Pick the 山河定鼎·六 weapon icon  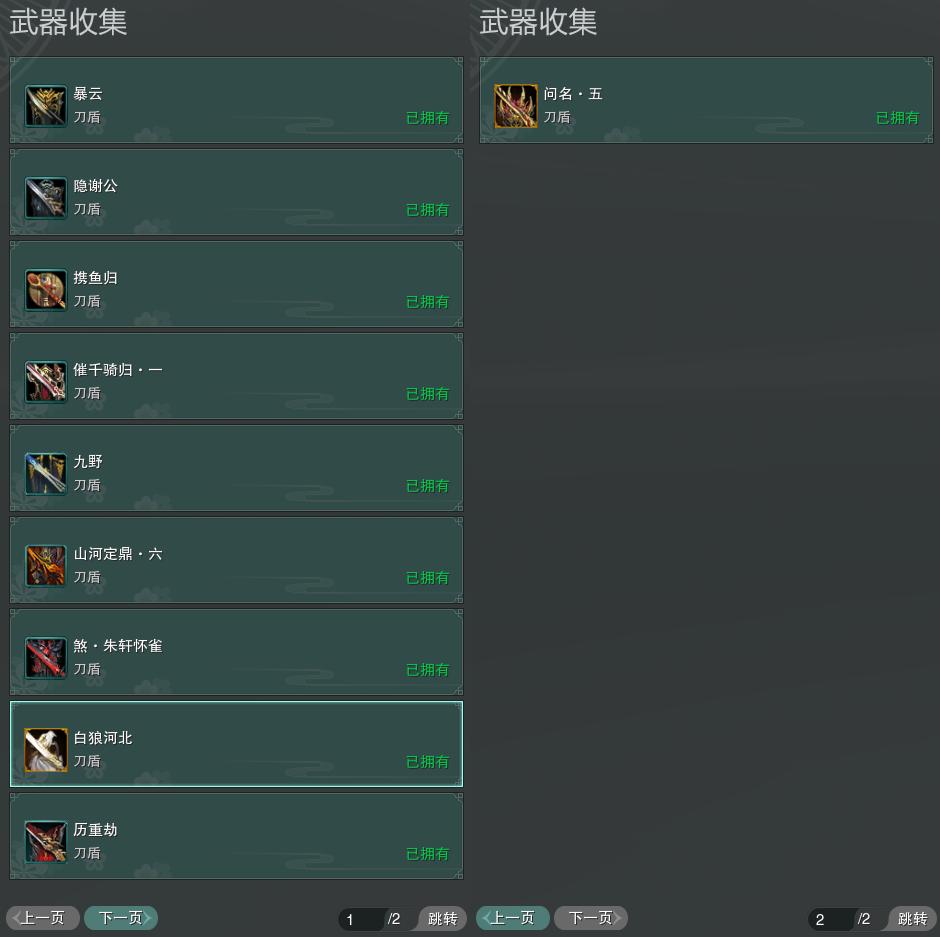pos(46,565)
